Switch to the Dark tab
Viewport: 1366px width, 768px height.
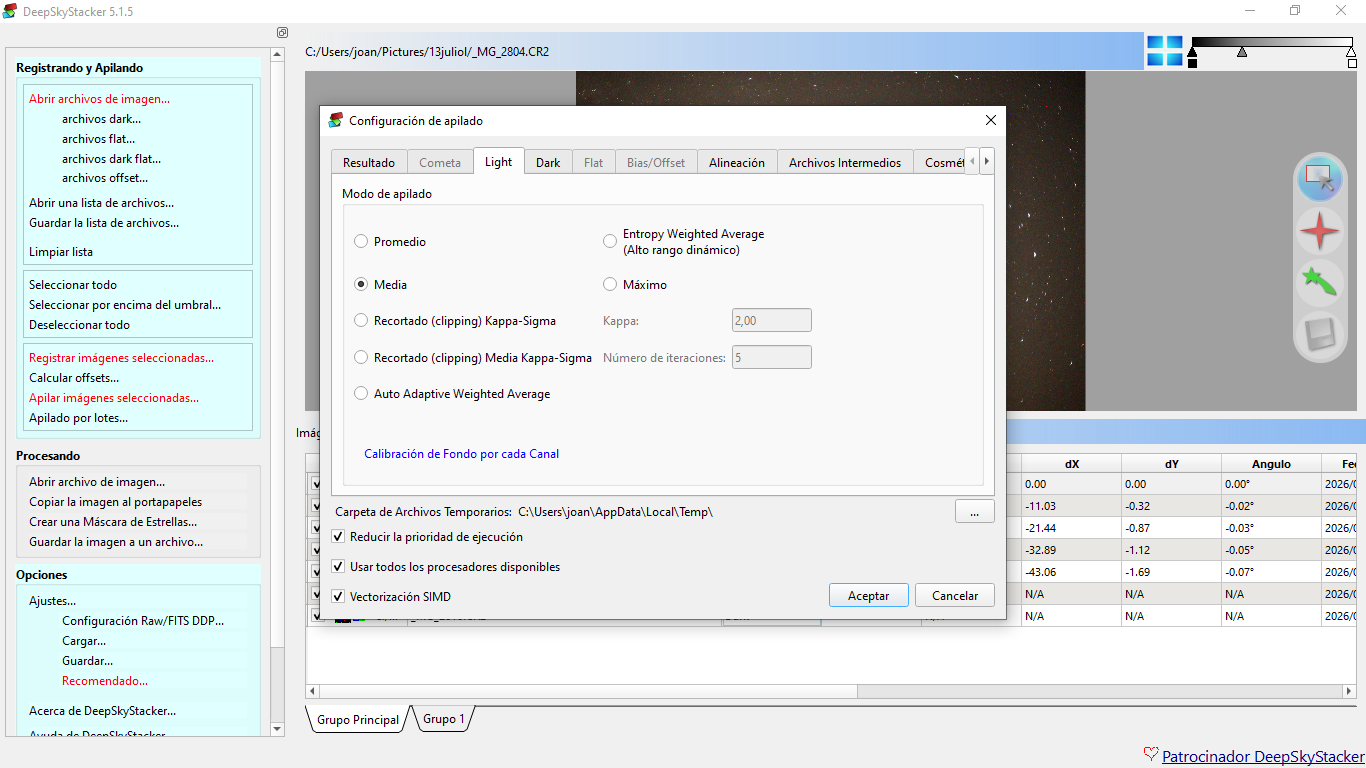[548, 162]
